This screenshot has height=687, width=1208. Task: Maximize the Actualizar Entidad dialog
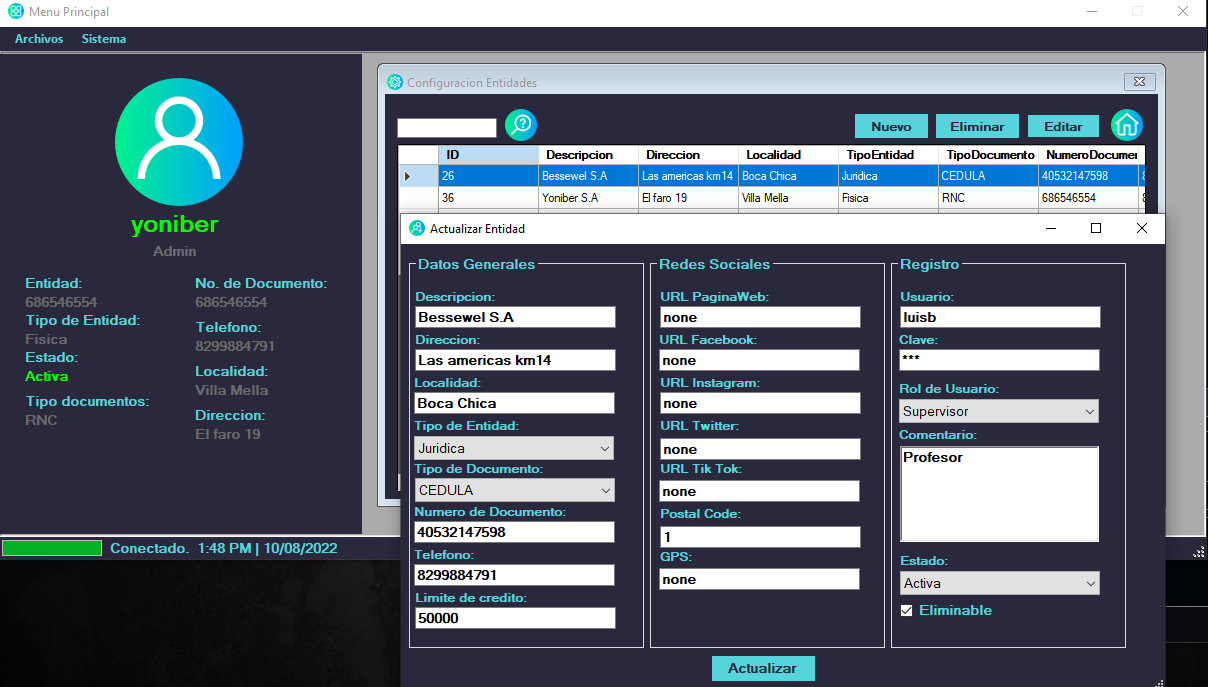(1095, 228)
